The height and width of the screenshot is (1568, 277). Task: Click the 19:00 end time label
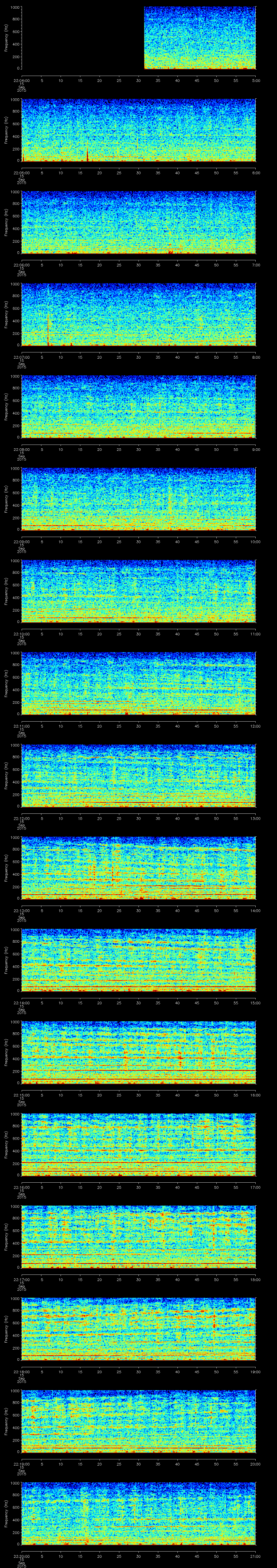pos(255,1371)
